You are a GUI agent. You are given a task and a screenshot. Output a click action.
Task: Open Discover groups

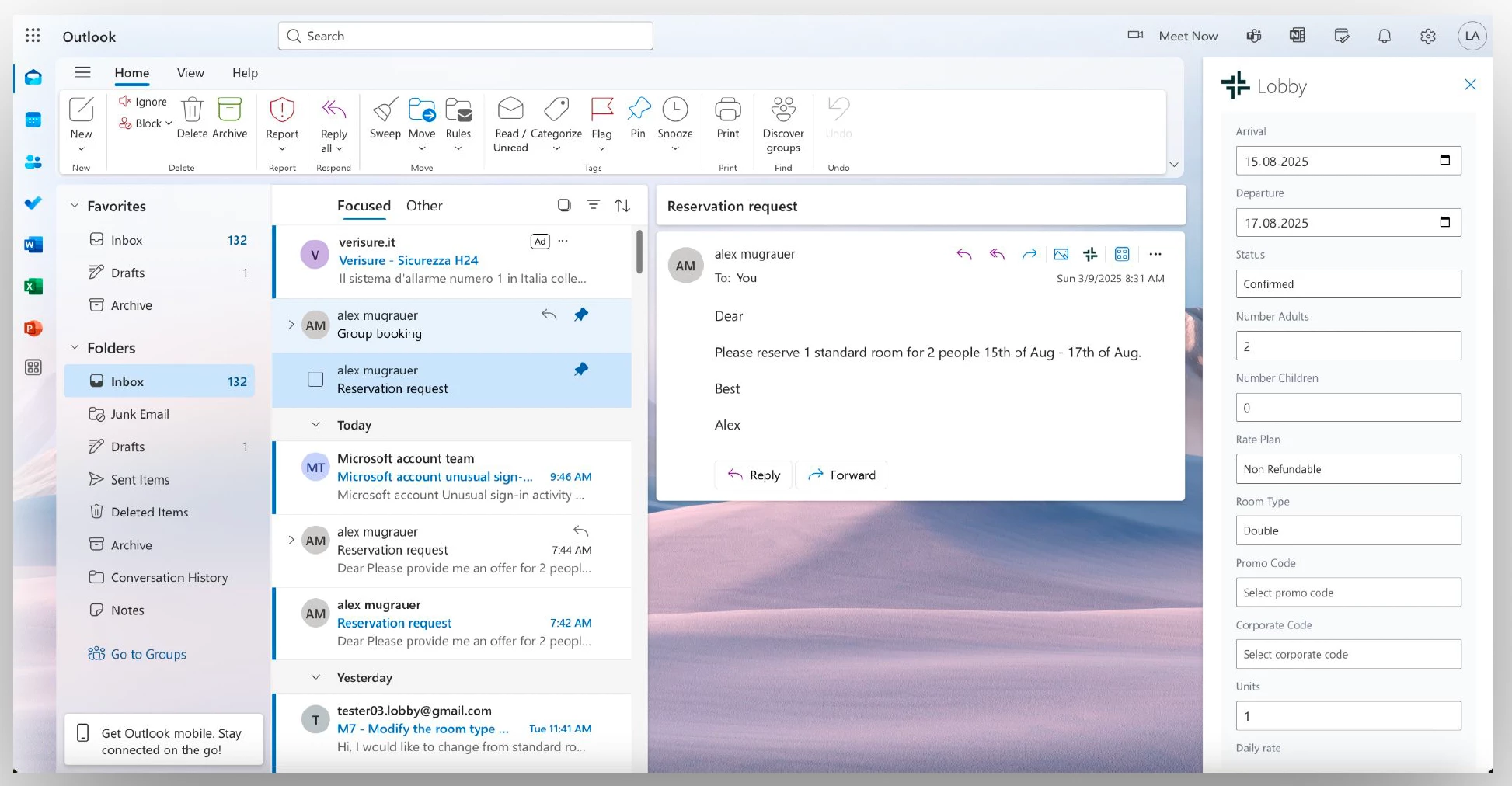(x=783, y=125)
